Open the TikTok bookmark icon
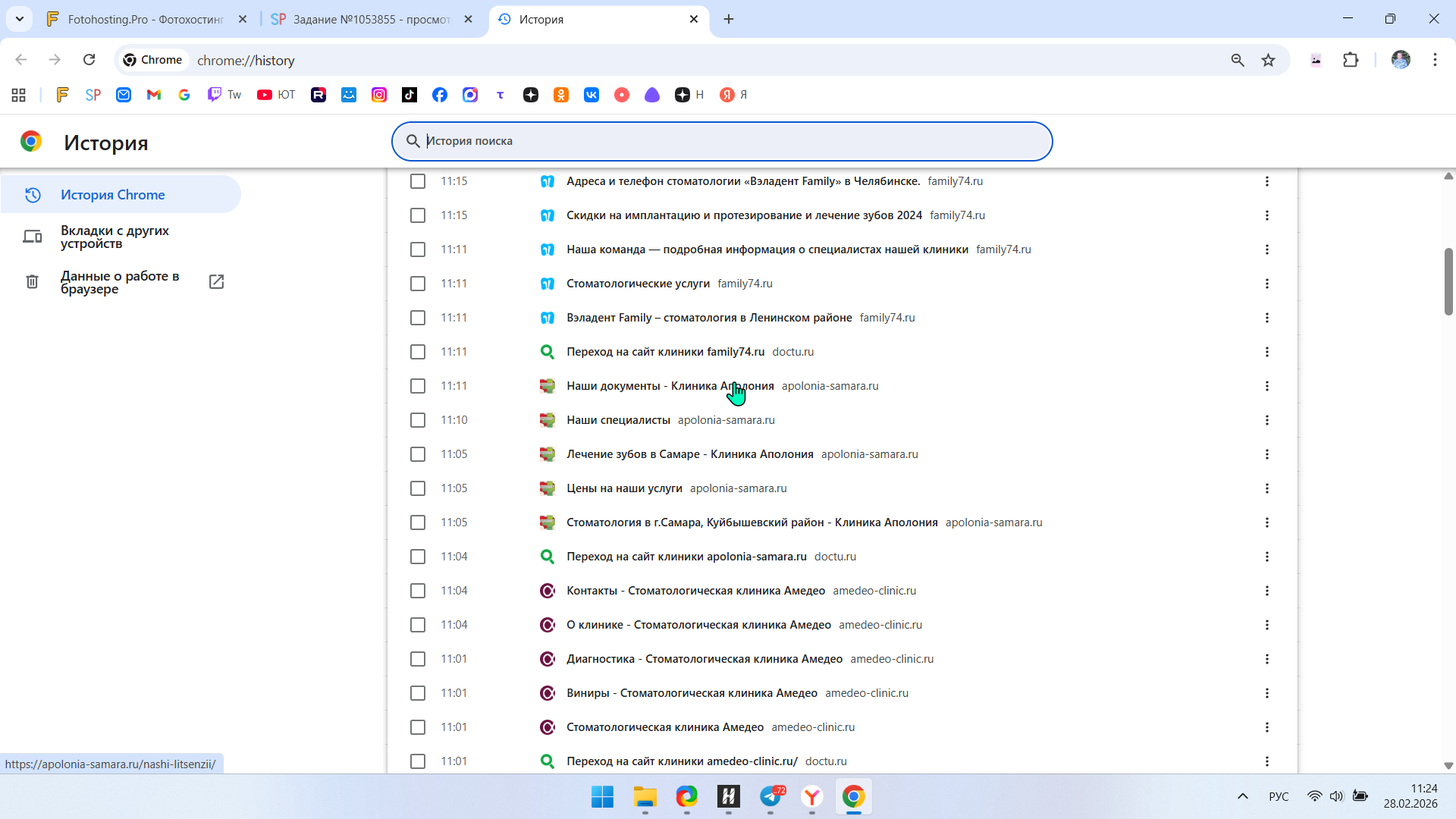Image resolution: width=1456 pixels, height=819 pixels. coord(409,95)
